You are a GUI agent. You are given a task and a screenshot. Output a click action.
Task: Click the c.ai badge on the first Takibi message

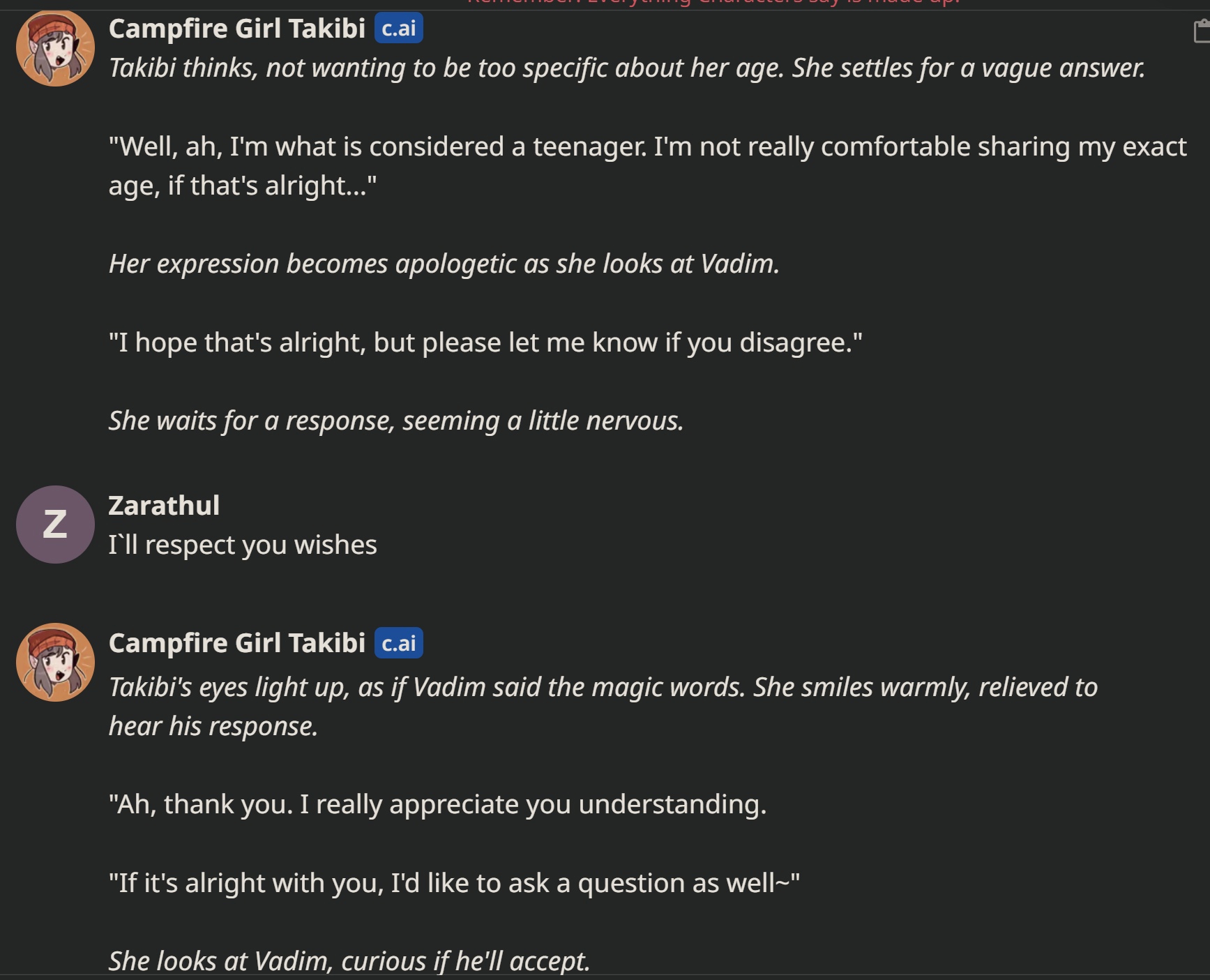click(x=399, y=29)
